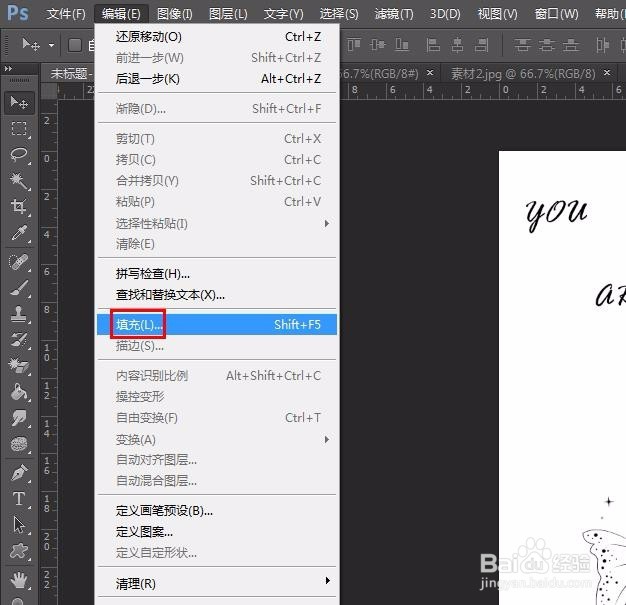Image resolution: width=626 pixels, height=605 pixels.
Task: Select the Sponge tool
Action: 19,444
